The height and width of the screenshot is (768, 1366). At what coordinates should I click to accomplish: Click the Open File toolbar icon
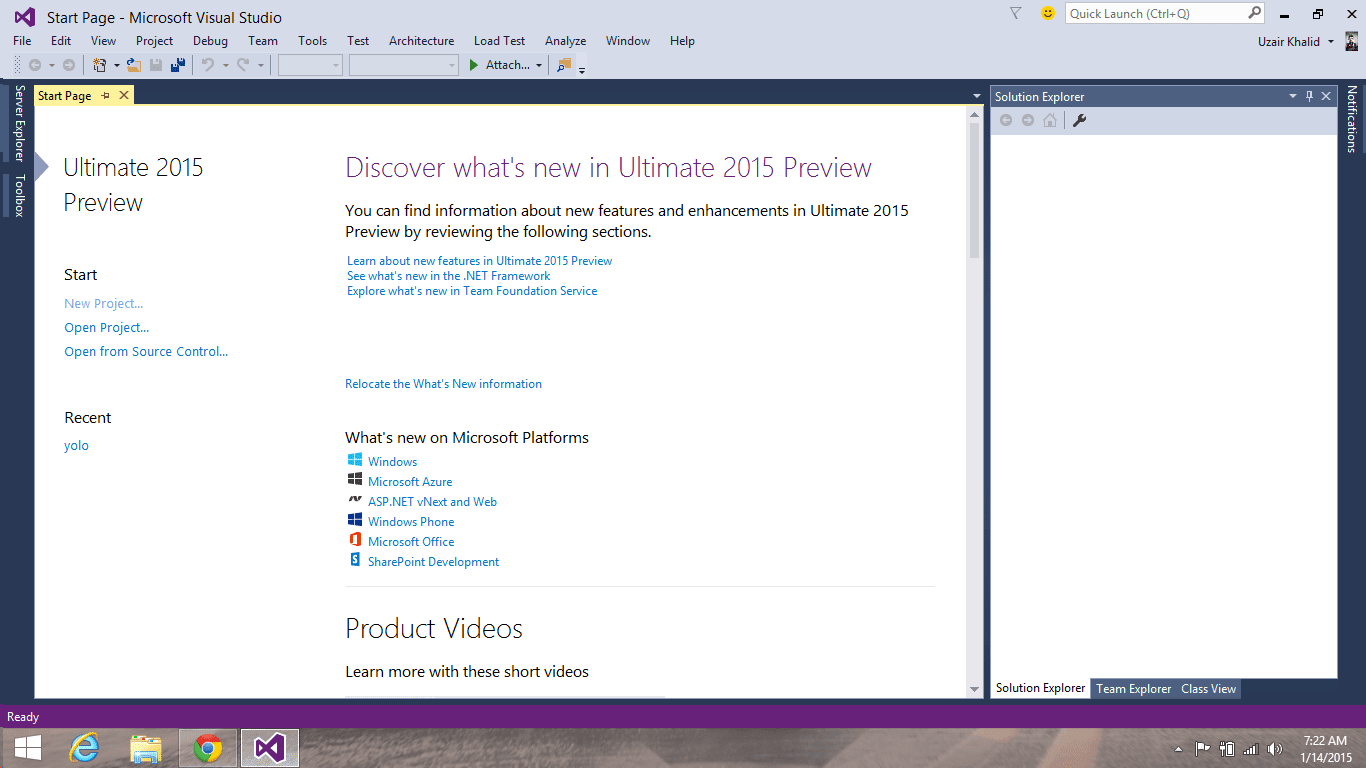click(x=133, y=65)
